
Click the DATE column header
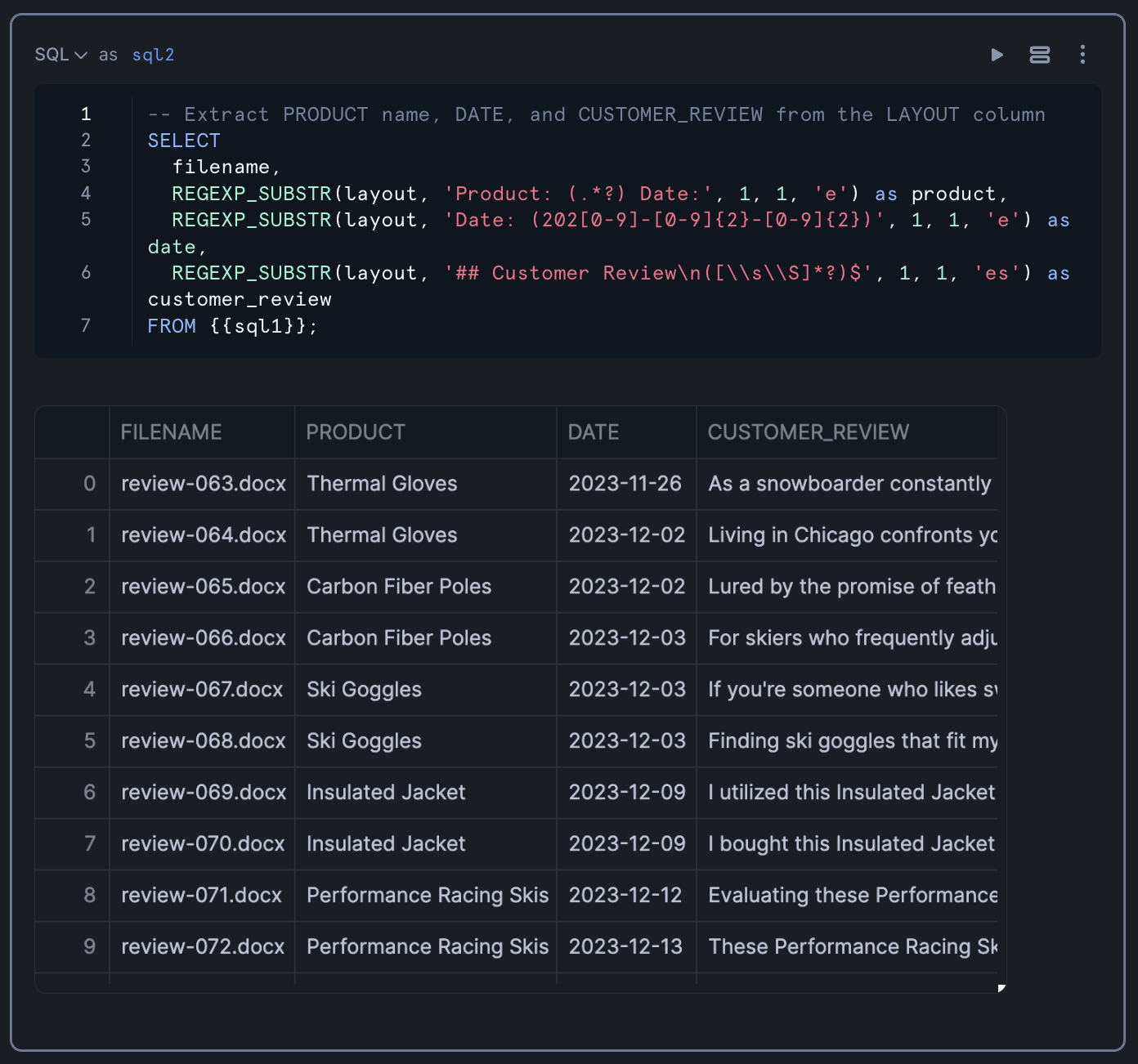point(594,432)
